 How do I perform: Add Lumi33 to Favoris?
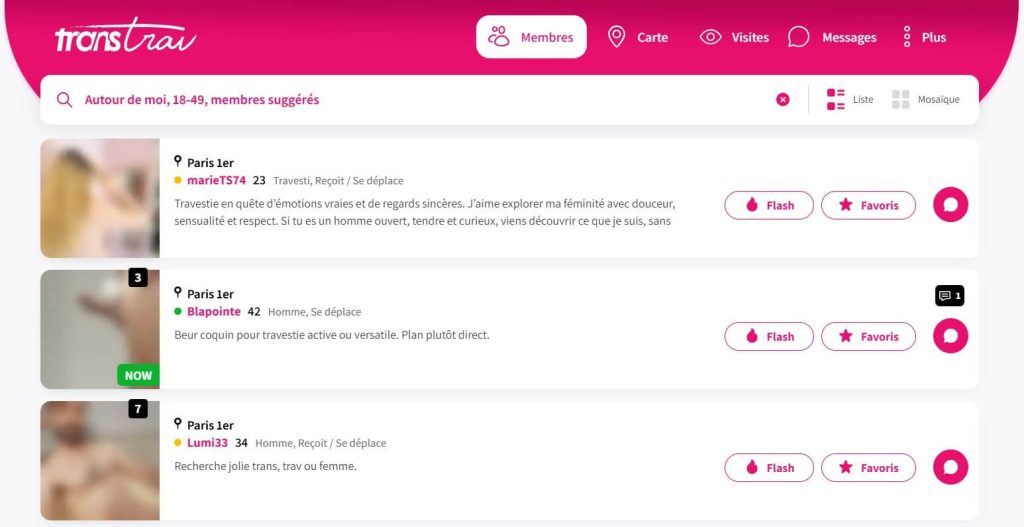pos(868,467)
